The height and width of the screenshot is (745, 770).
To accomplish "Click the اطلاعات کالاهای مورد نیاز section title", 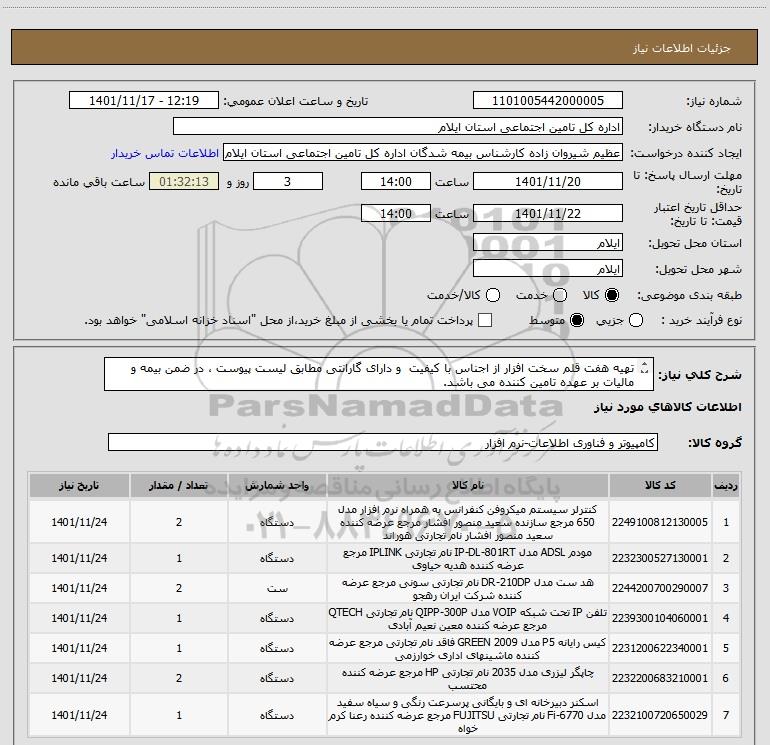I will [x=668, y=407].
